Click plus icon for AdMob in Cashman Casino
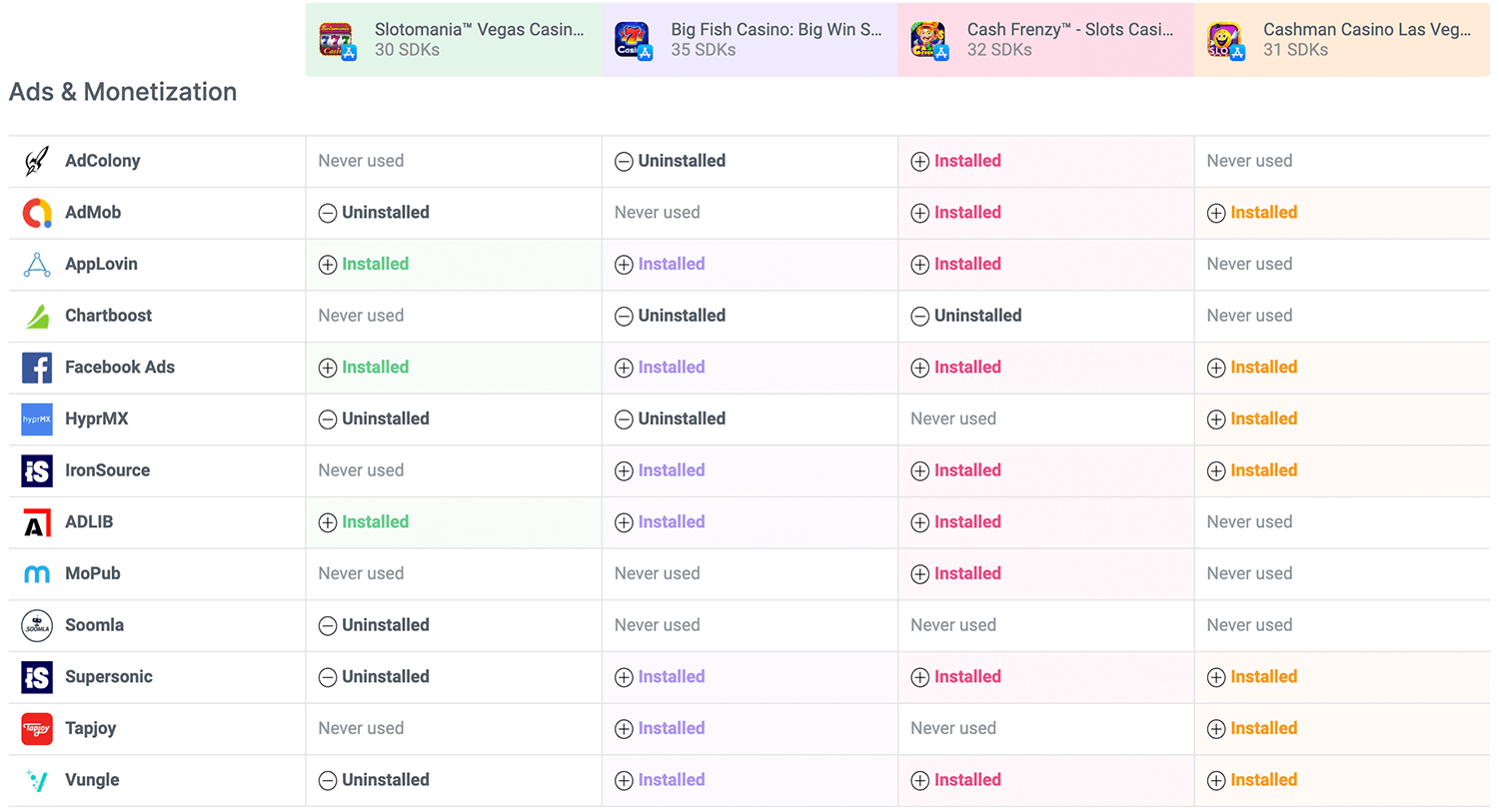Screen dimensions: 1499x812 tap(1216, 213)
